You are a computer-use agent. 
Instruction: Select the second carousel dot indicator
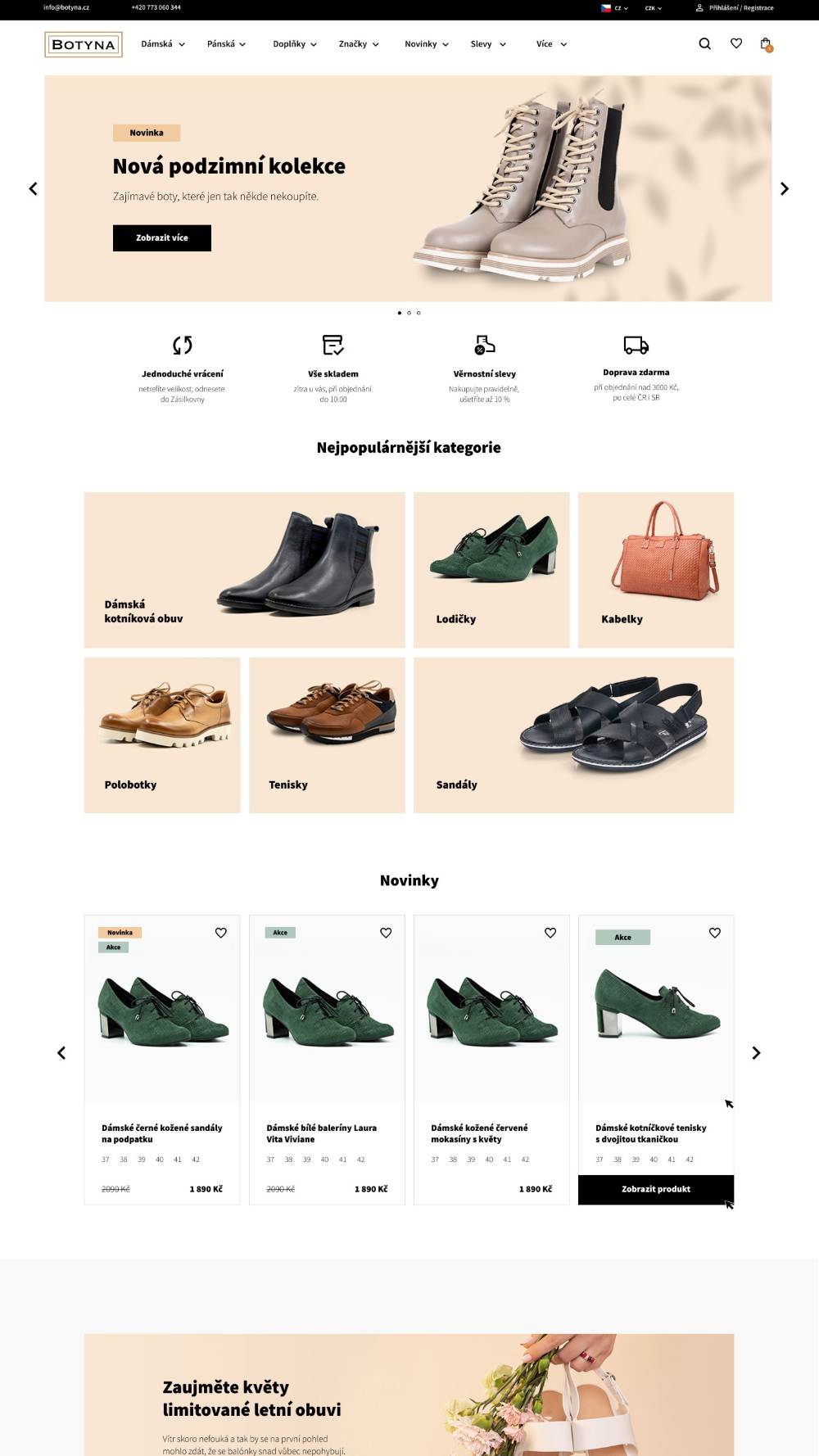click(x=409, y=313)
